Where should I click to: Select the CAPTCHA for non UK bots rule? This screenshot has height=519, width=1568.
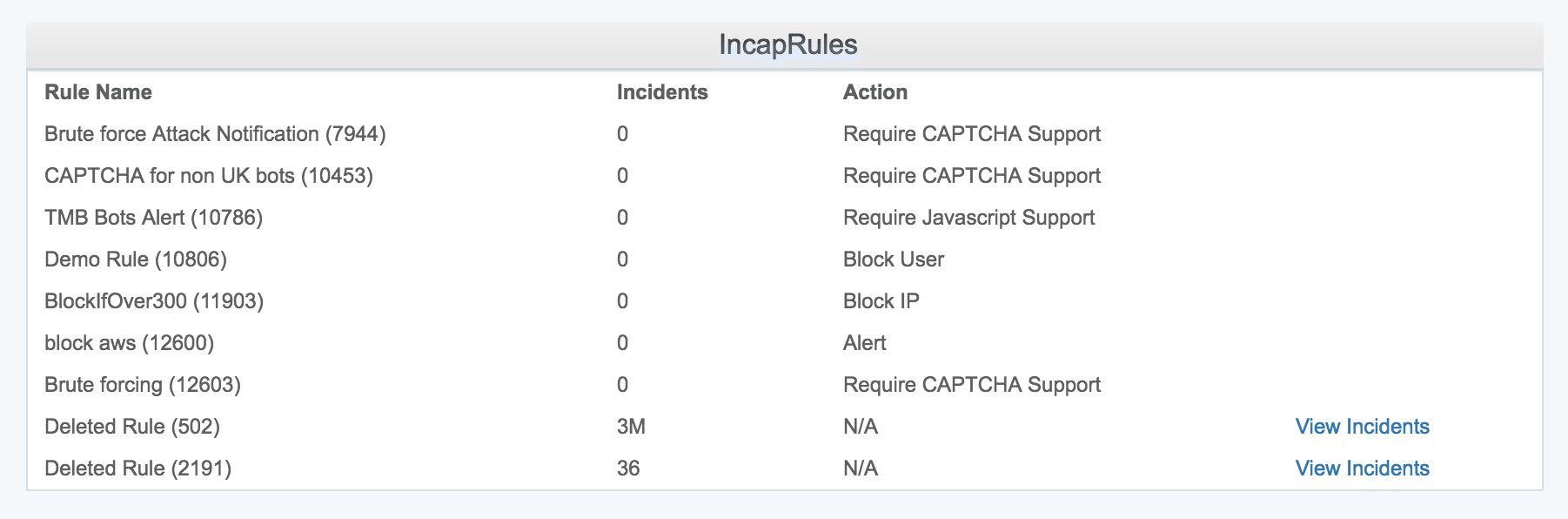209,176
